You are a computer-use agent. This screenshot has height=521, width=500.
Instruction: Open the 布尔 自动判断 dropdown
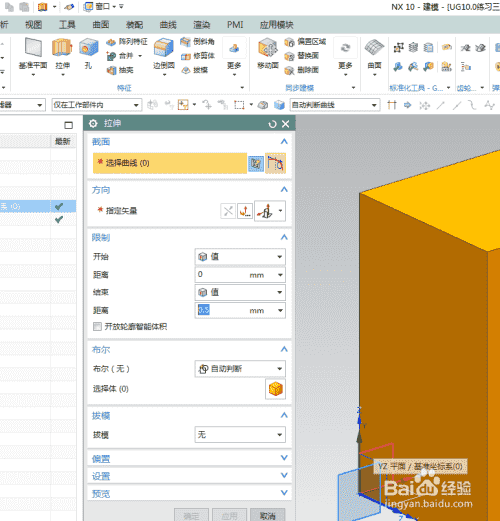click(x=240, y=369)
